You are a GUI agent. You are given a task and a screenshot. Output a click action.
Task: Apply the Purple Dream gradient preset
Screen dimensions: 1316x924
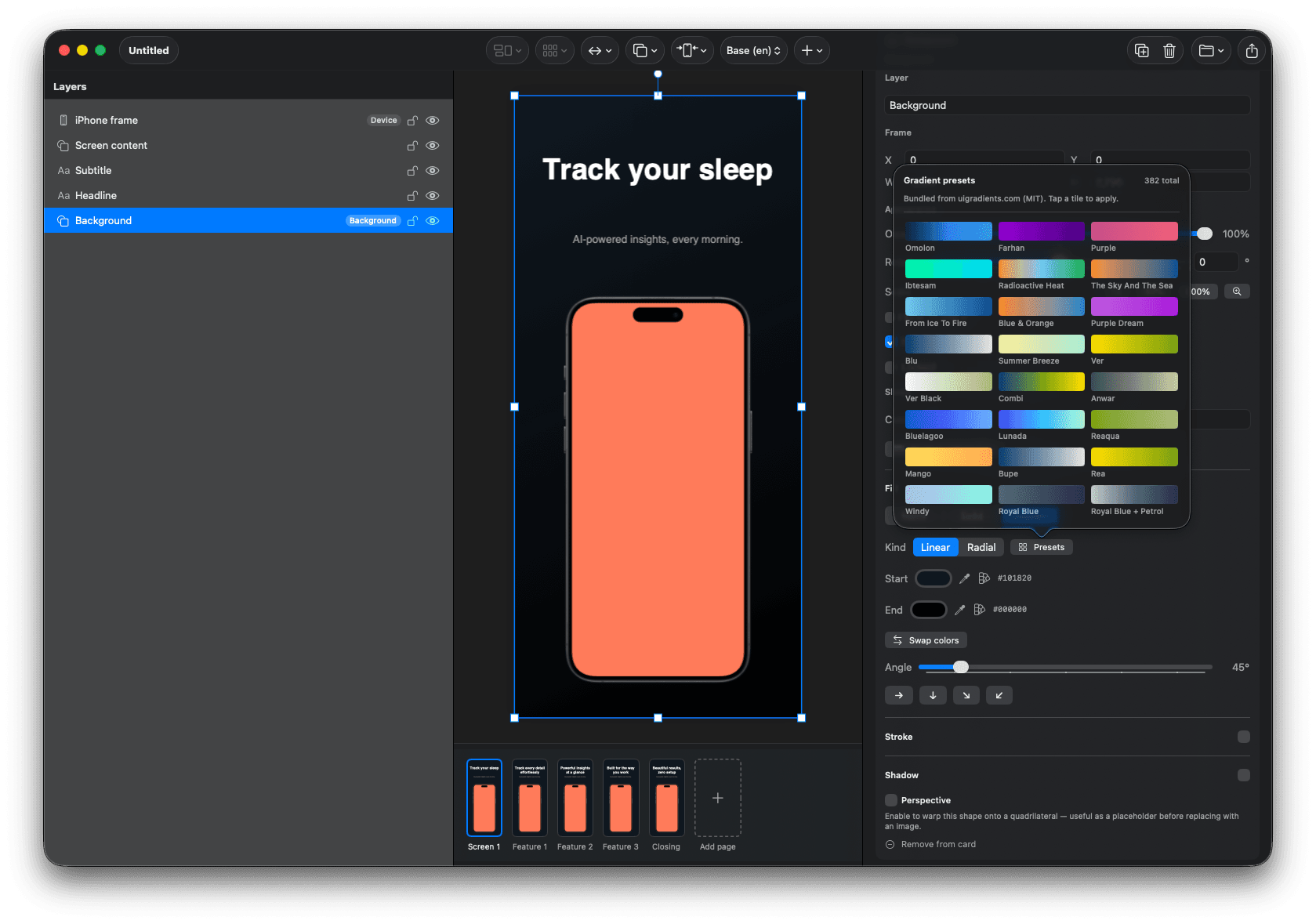(x=1134, y=306)
